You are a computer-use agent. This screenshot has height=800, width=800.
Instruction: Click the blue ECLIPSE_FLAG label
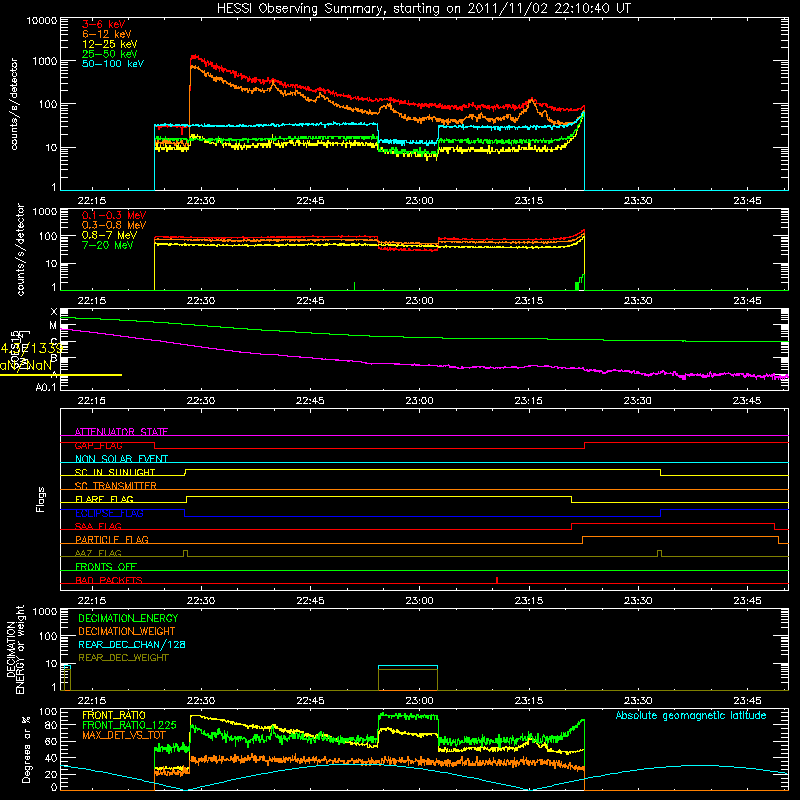click(x=109, y=513)
